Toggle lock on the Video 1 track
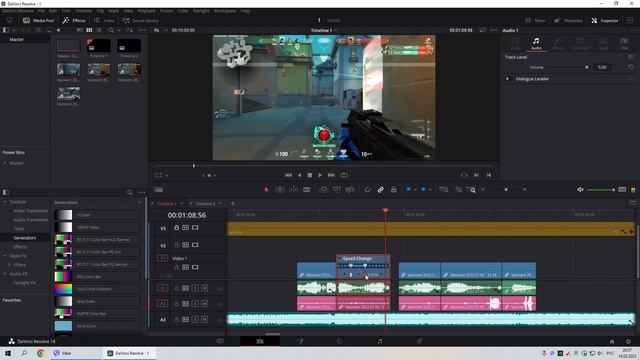 [176, 267]
